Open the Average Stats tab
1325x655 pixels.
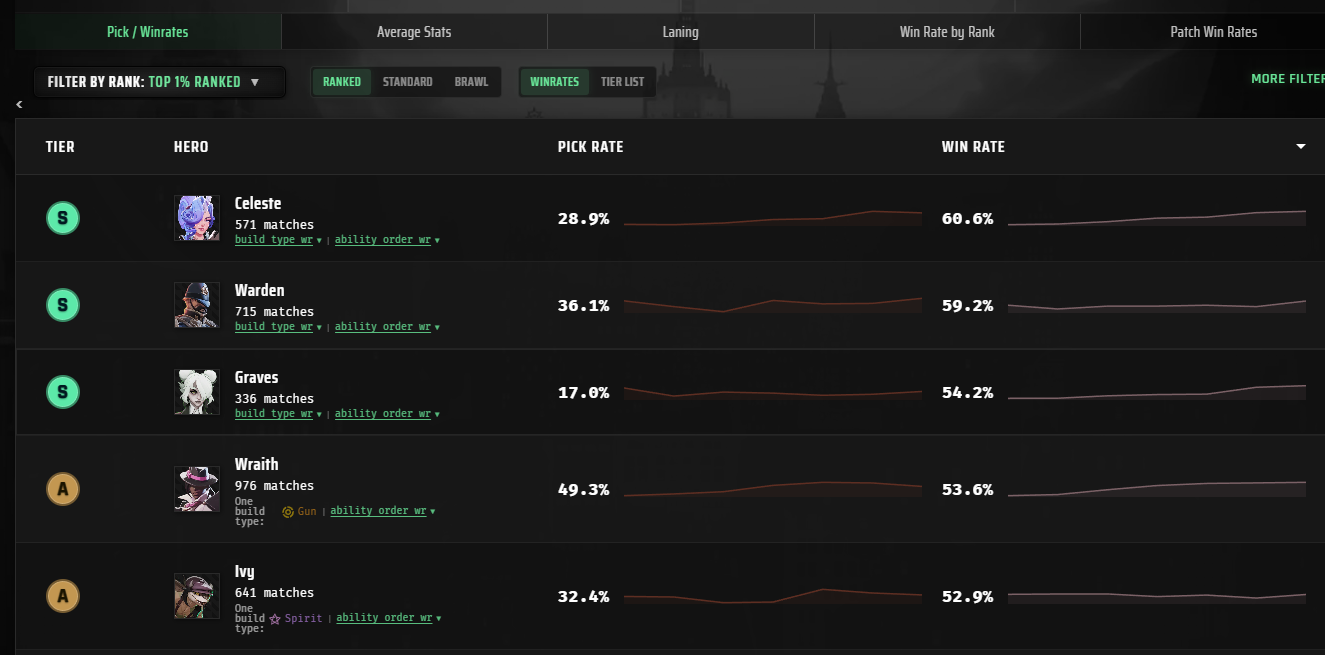pos(414,32)
